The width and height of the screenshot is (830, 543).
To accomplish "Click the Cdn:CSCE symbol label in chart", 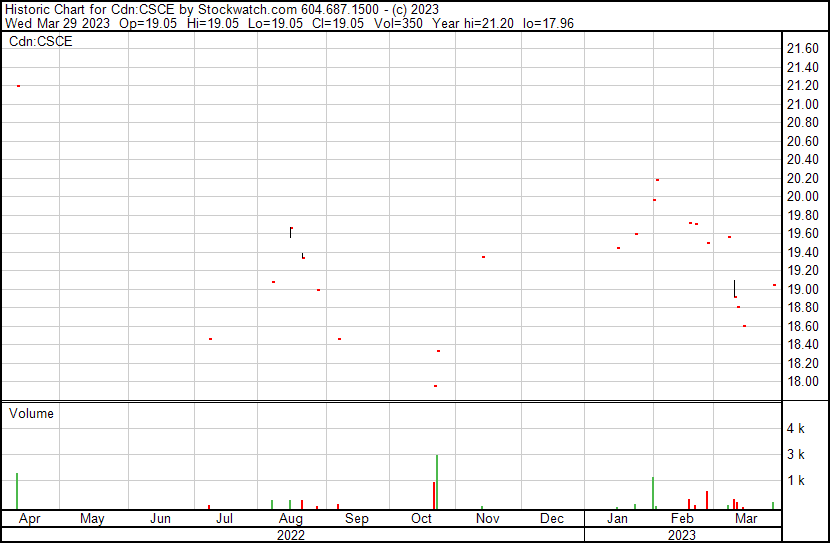I will (x=42, y=42).
